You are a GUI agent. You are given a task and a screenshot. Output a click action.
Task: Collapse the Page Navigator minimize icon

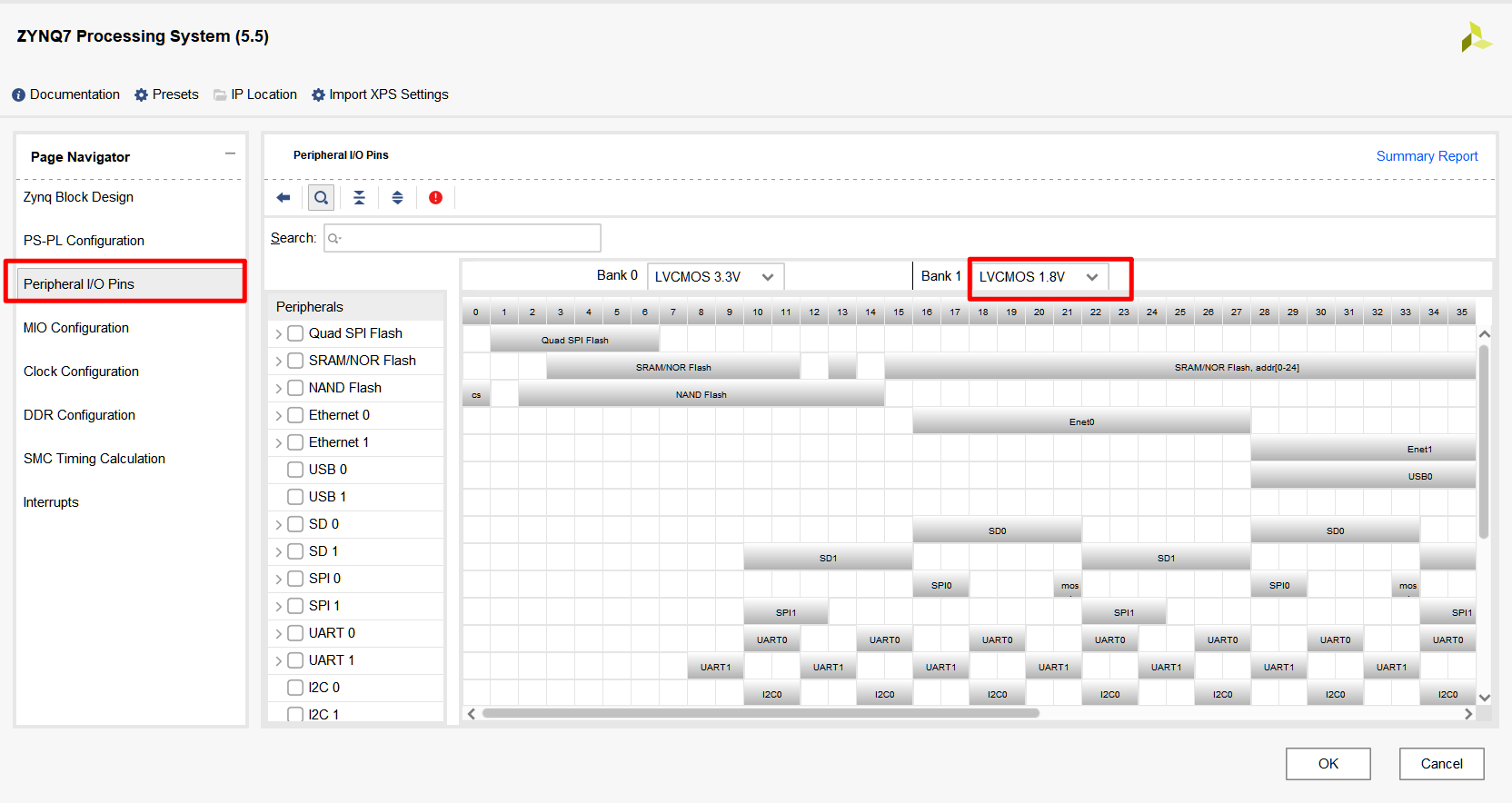click(230, 154)
